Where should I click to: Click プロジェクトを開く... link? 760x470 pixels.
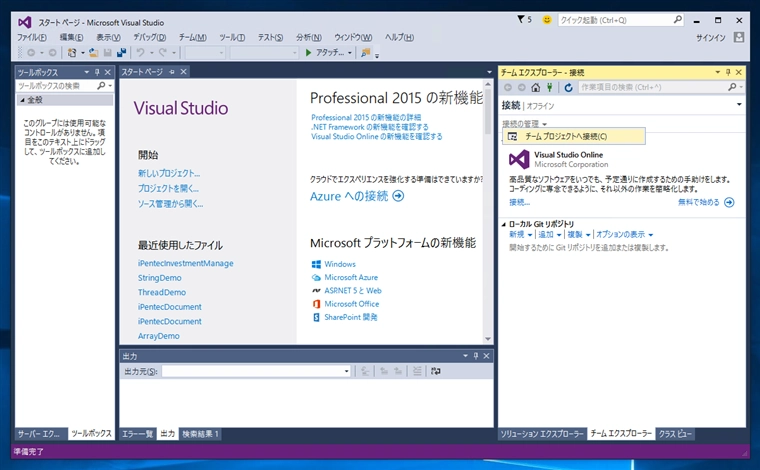[168, 188]
